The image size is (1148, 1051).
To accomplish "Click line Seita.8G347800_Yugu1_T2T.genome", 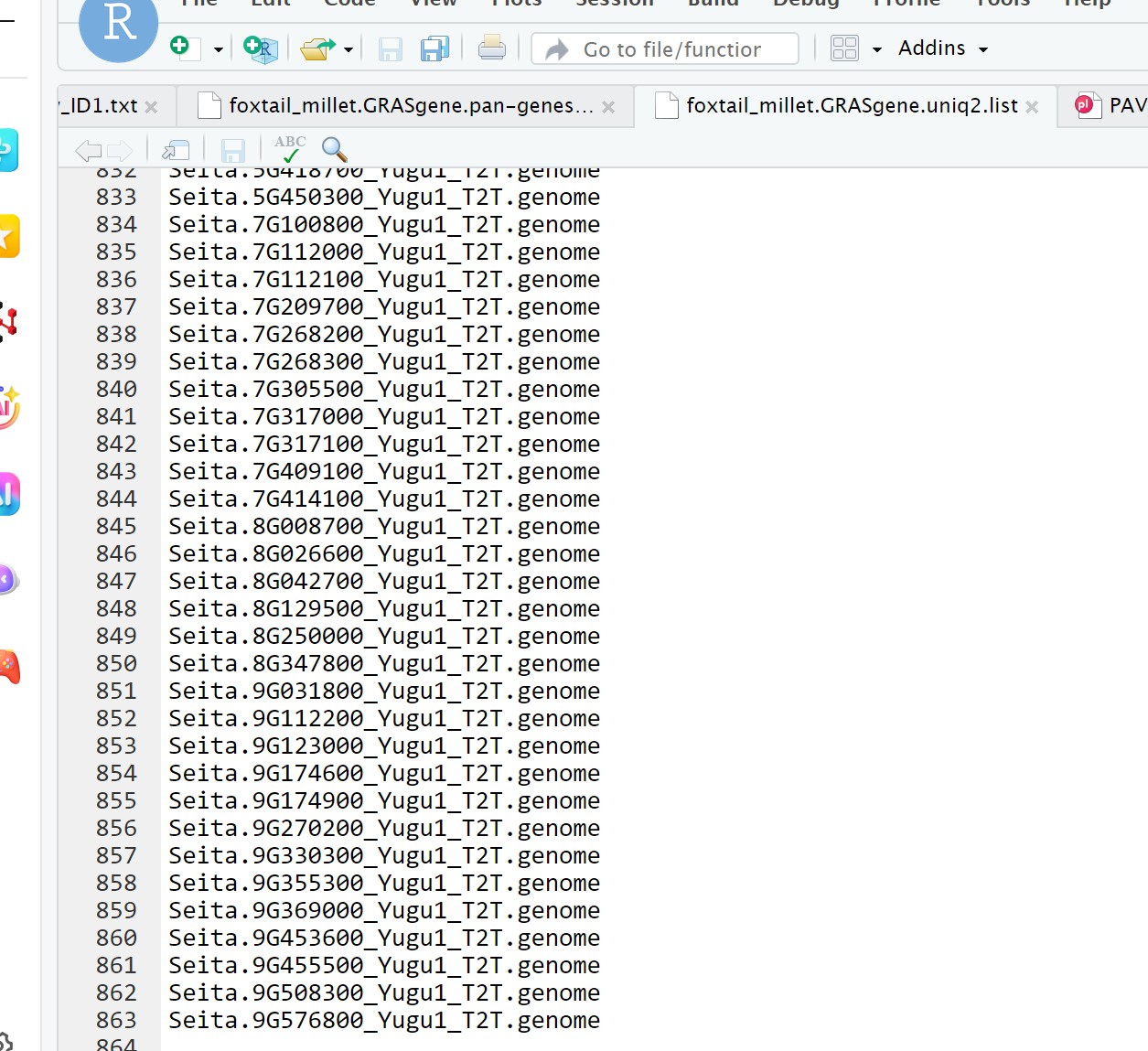I will (x=384, y=664).
